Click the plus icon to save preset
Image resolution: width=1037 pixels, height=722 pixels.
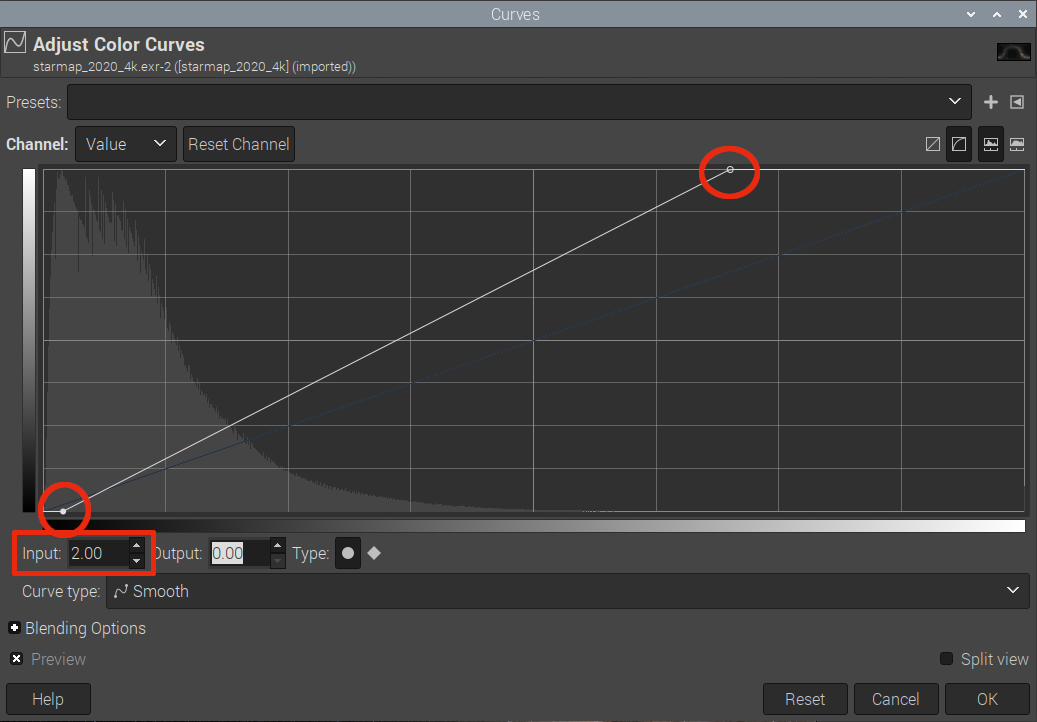click(x=991, y=102)
